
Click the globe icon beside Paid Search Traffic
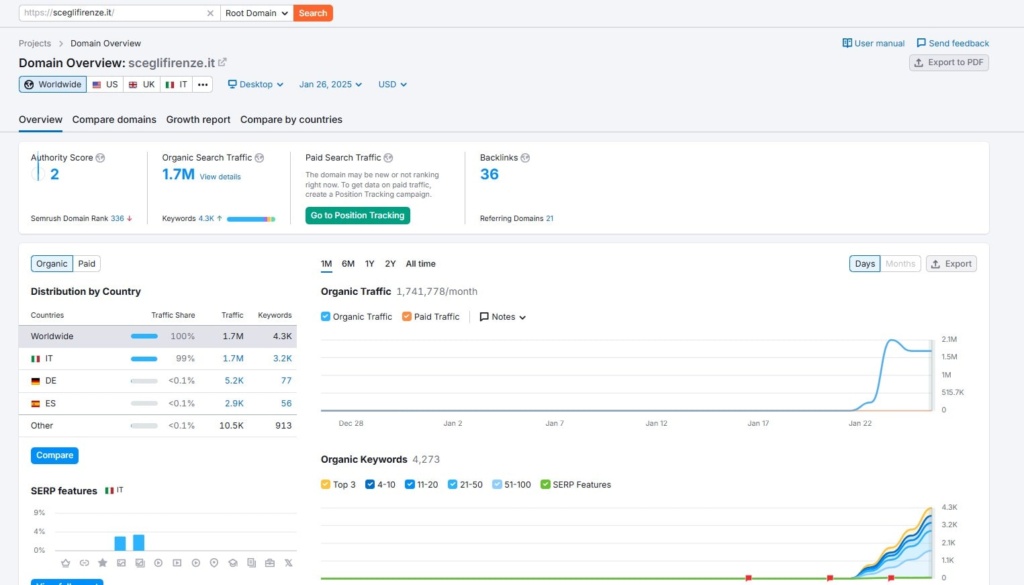(389, 158)
